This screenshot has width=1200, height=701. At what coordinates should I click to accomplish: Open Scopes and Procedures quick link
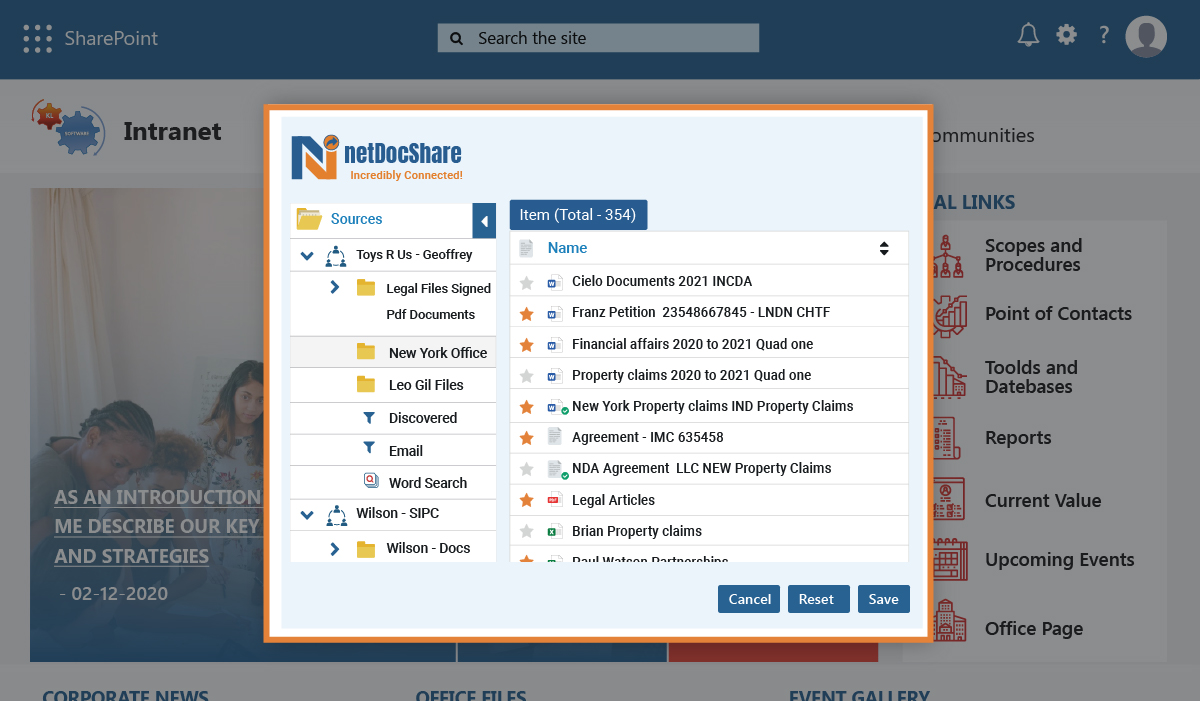pyautogui.click(x=1033, y=255)
